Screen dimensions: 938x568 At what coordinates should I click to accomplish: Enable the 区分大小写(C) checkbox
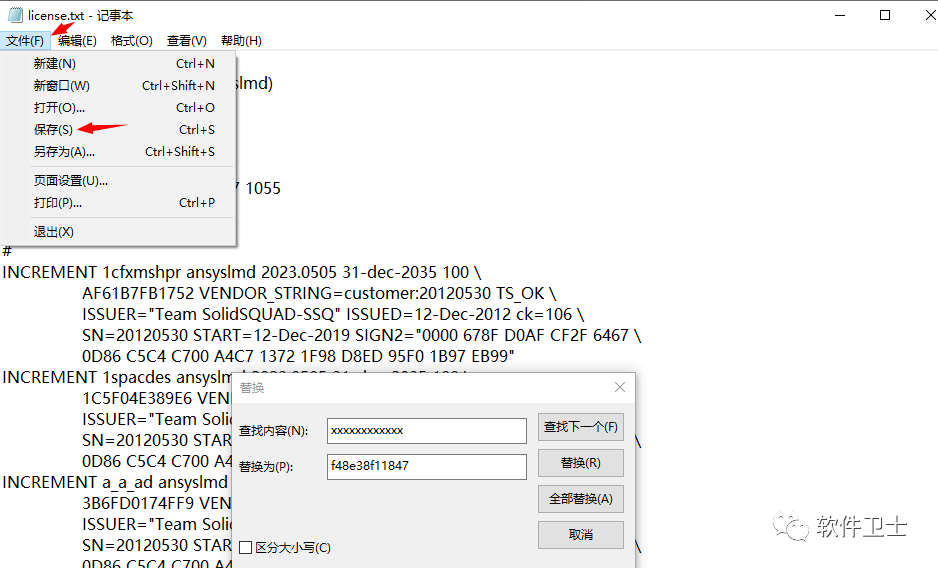245,548
